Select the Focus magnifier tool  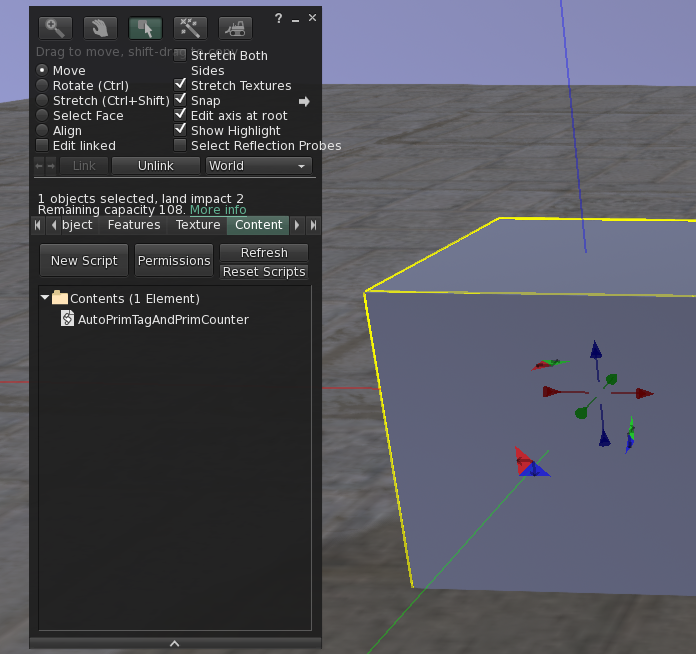55,28
